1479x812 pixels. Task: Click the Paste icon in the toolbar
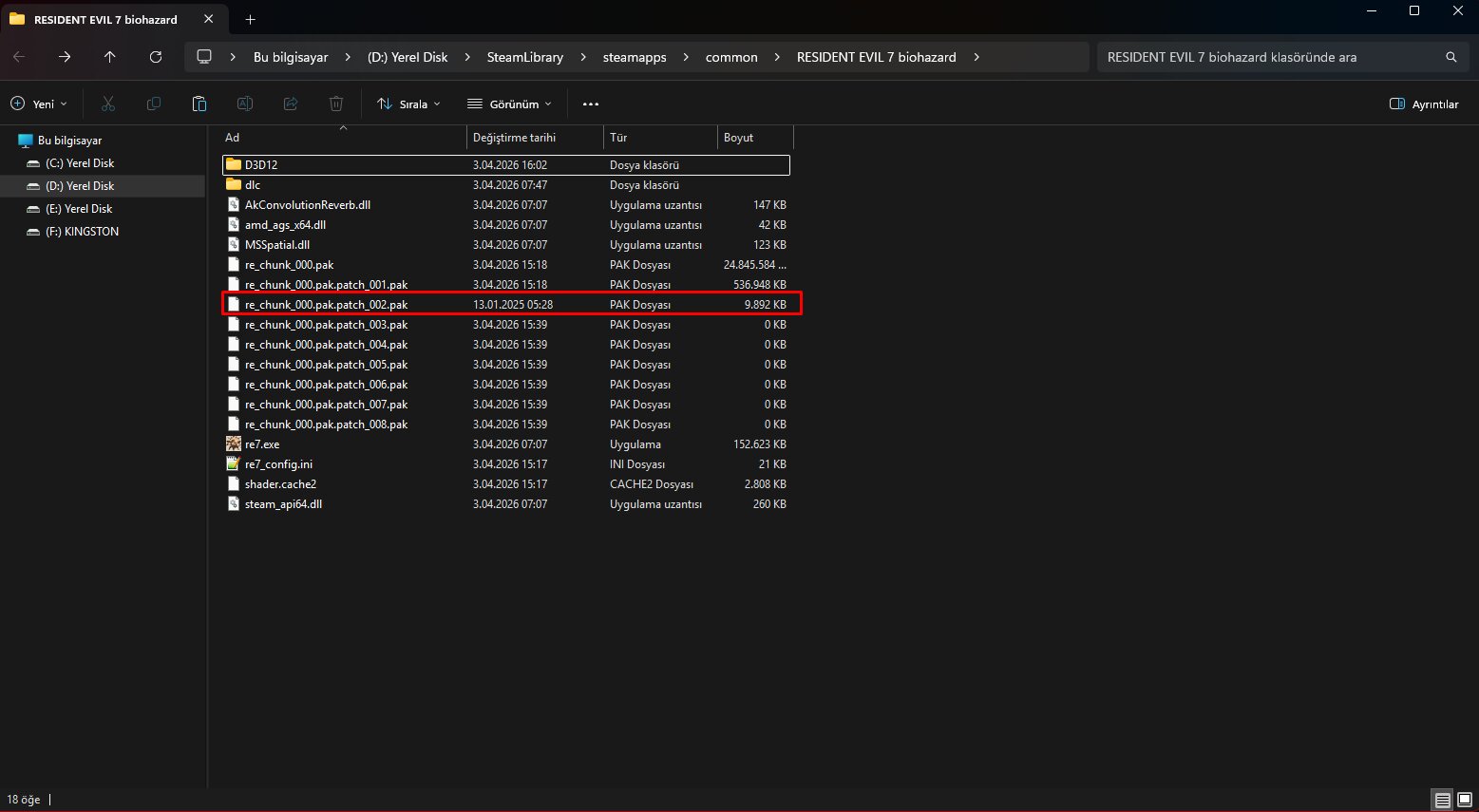[x=199, y=104]
